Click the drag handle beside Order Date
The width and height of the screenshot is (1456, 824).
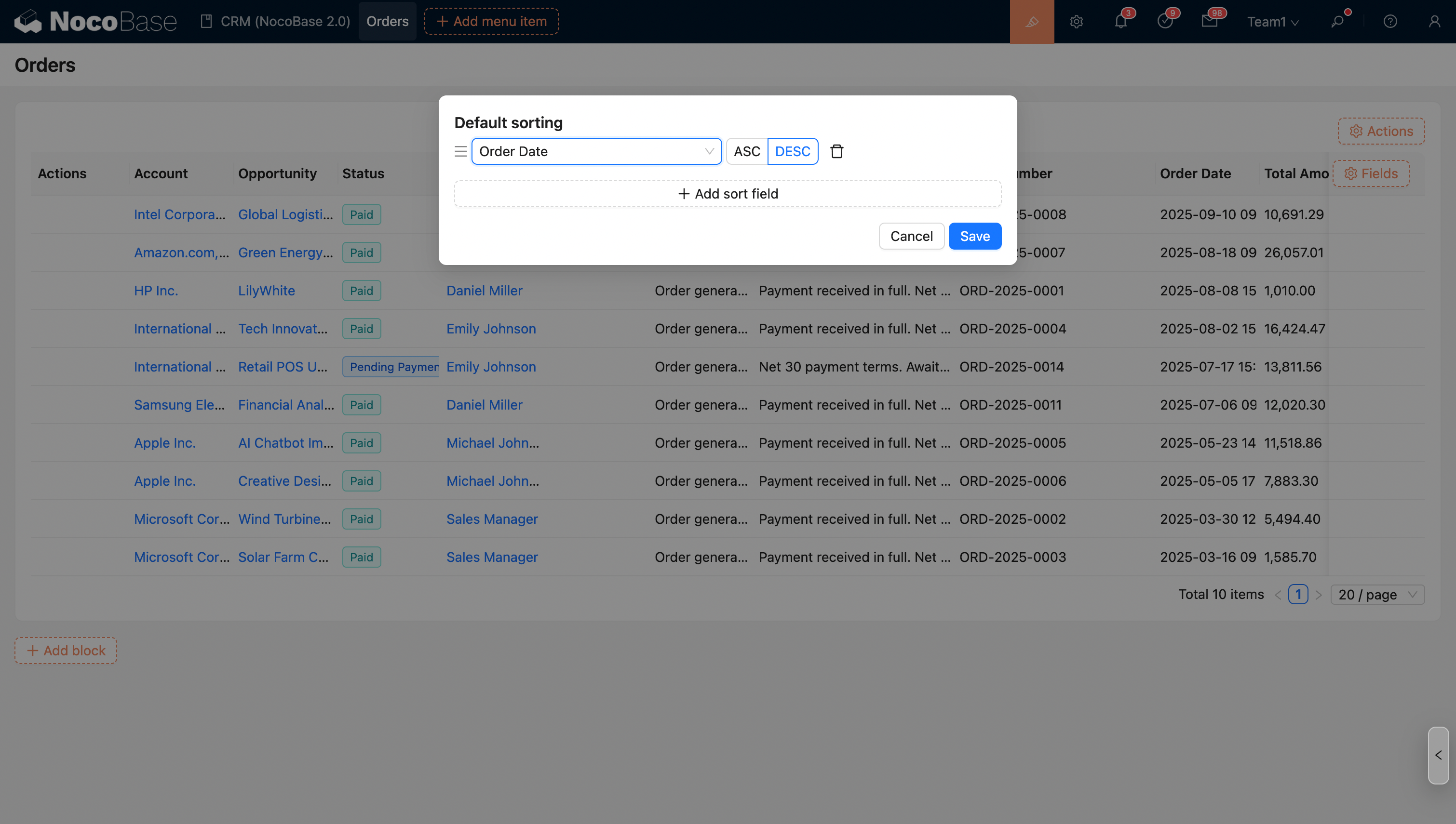tap(460, 151)
